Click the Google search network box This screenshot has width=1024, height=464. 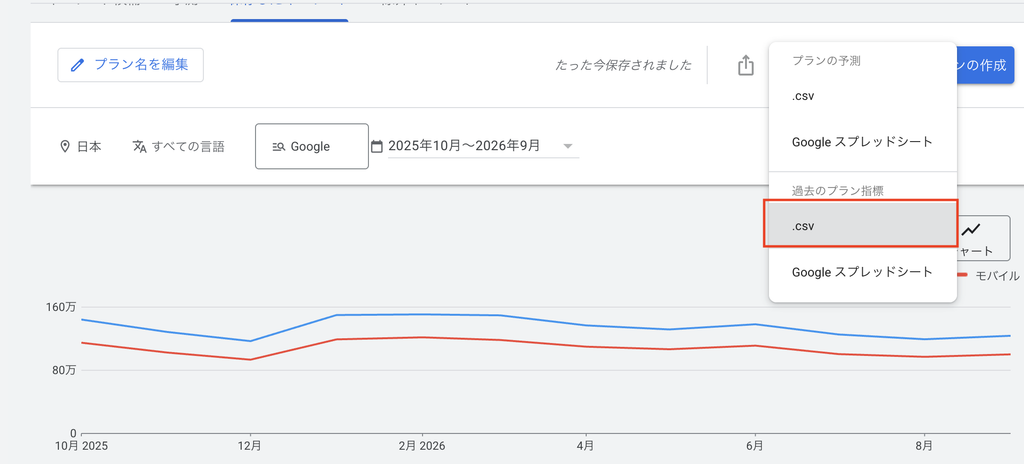[x=312, y=146]
